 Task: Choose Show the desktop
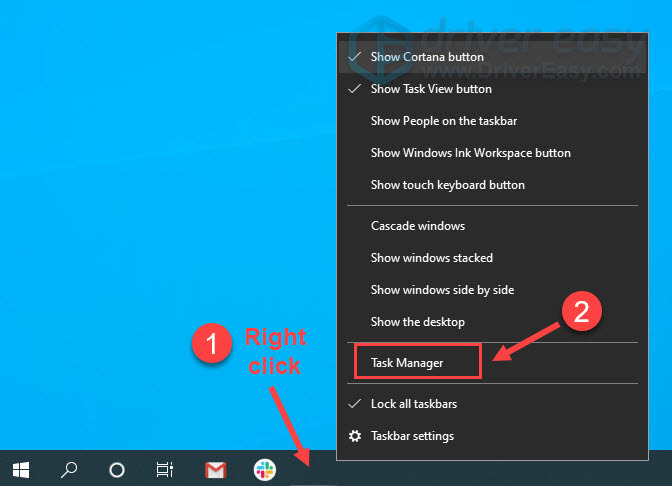(x=417, y=322)
